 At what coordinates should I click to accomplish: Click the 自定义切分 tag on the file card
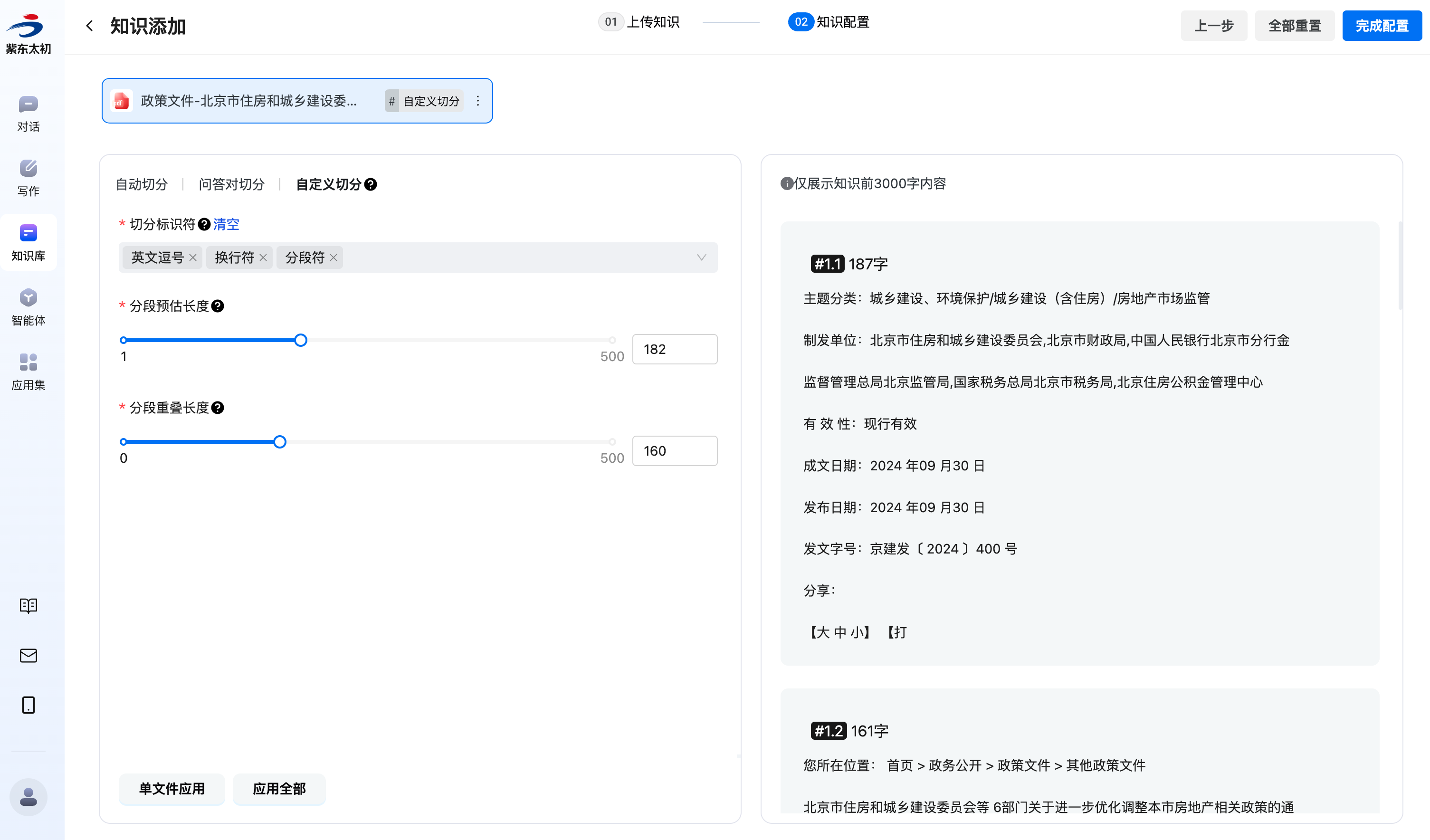coord(424,101)
